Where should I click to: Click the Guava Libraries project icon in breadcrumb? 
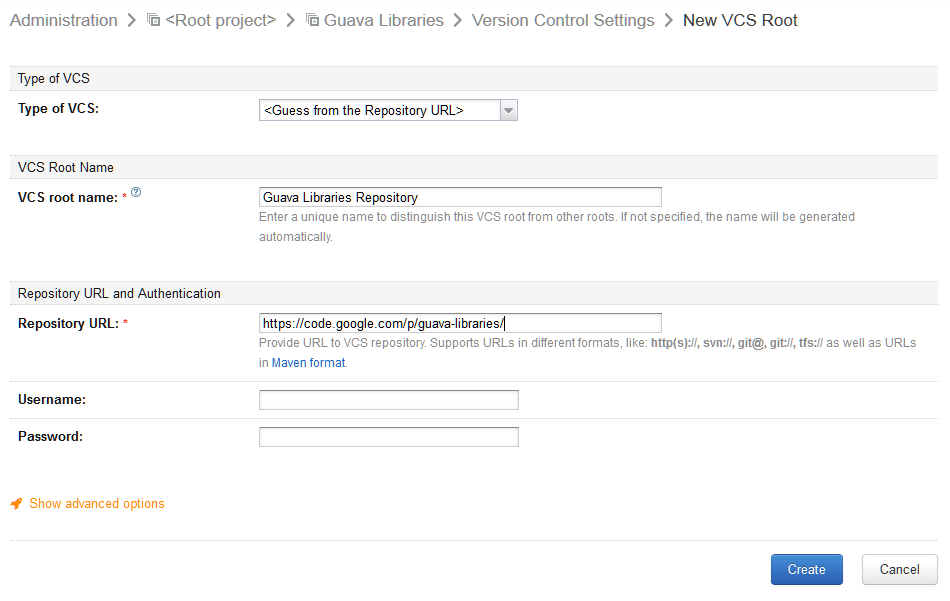(313, 20)
